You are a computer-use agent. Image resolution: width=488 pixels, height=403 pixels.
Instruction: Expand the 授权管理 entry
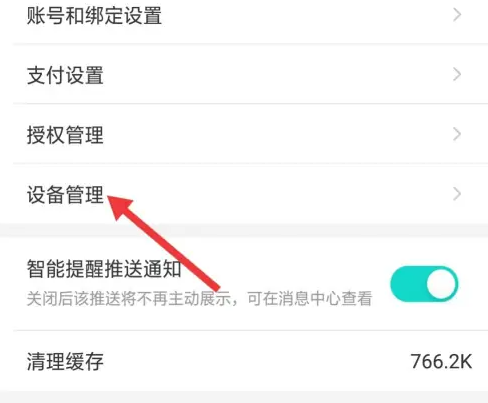coord(244,134)
